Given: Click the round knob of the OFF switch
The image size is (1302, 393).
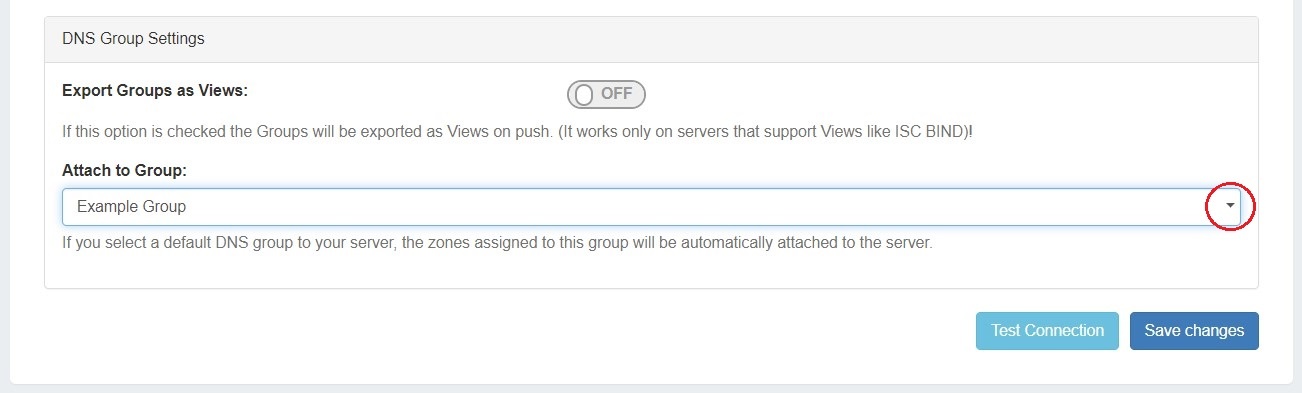Looking at the screenshot, I should coord(585,94).
